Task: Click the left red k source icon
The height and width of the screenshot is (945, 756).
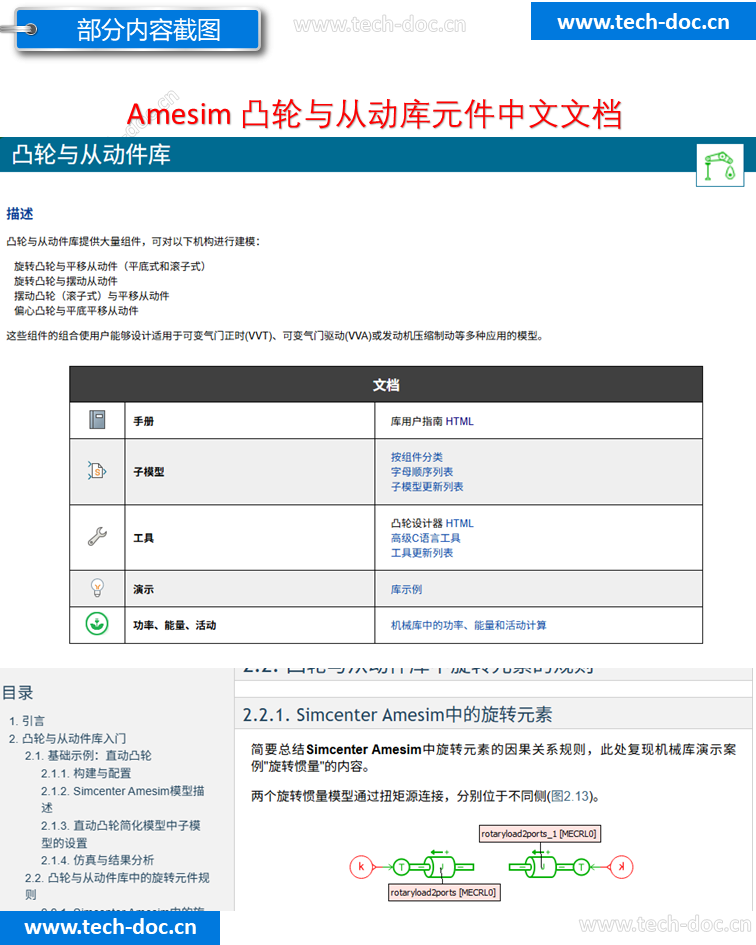Action: coord(361,867)
